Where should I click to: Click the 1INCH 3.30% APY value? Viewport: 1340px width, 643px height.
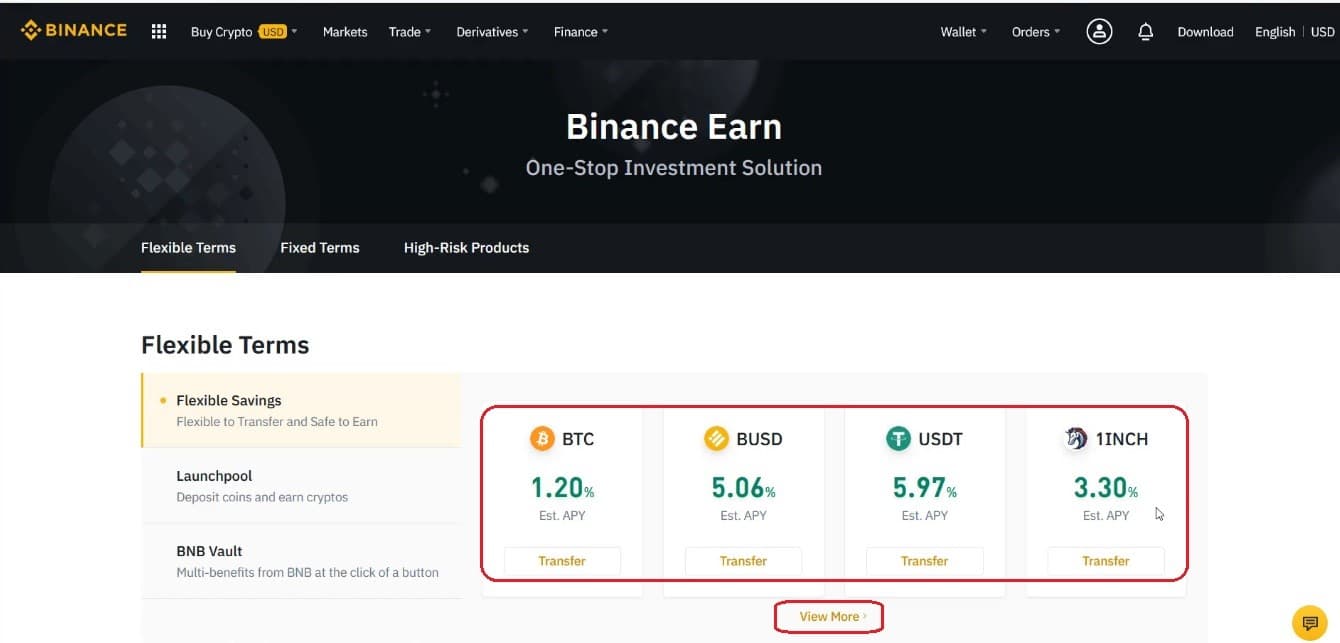[1106, 487]
